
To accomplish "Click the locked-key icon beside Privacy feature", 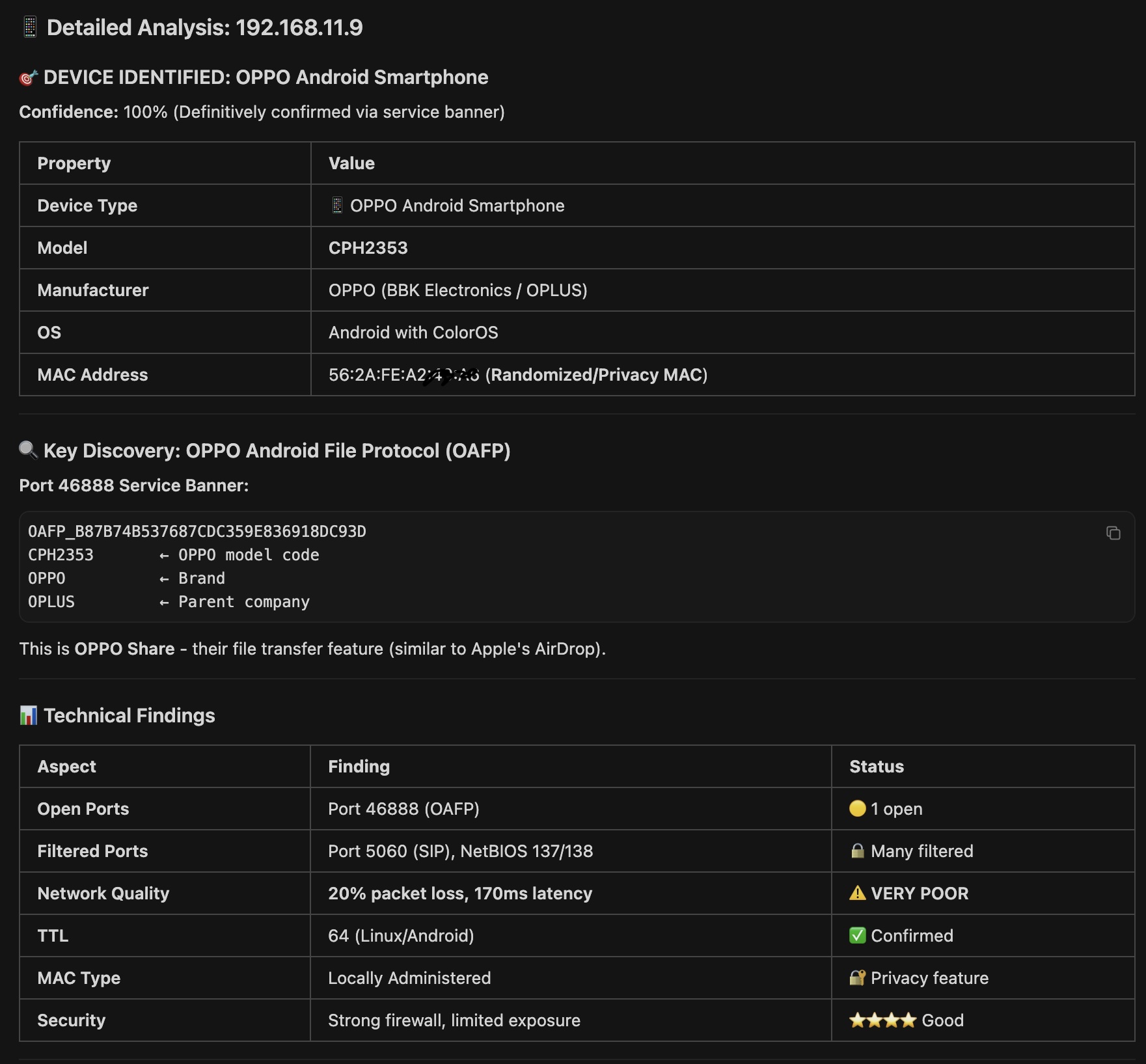I will click(x=857, y=977).
